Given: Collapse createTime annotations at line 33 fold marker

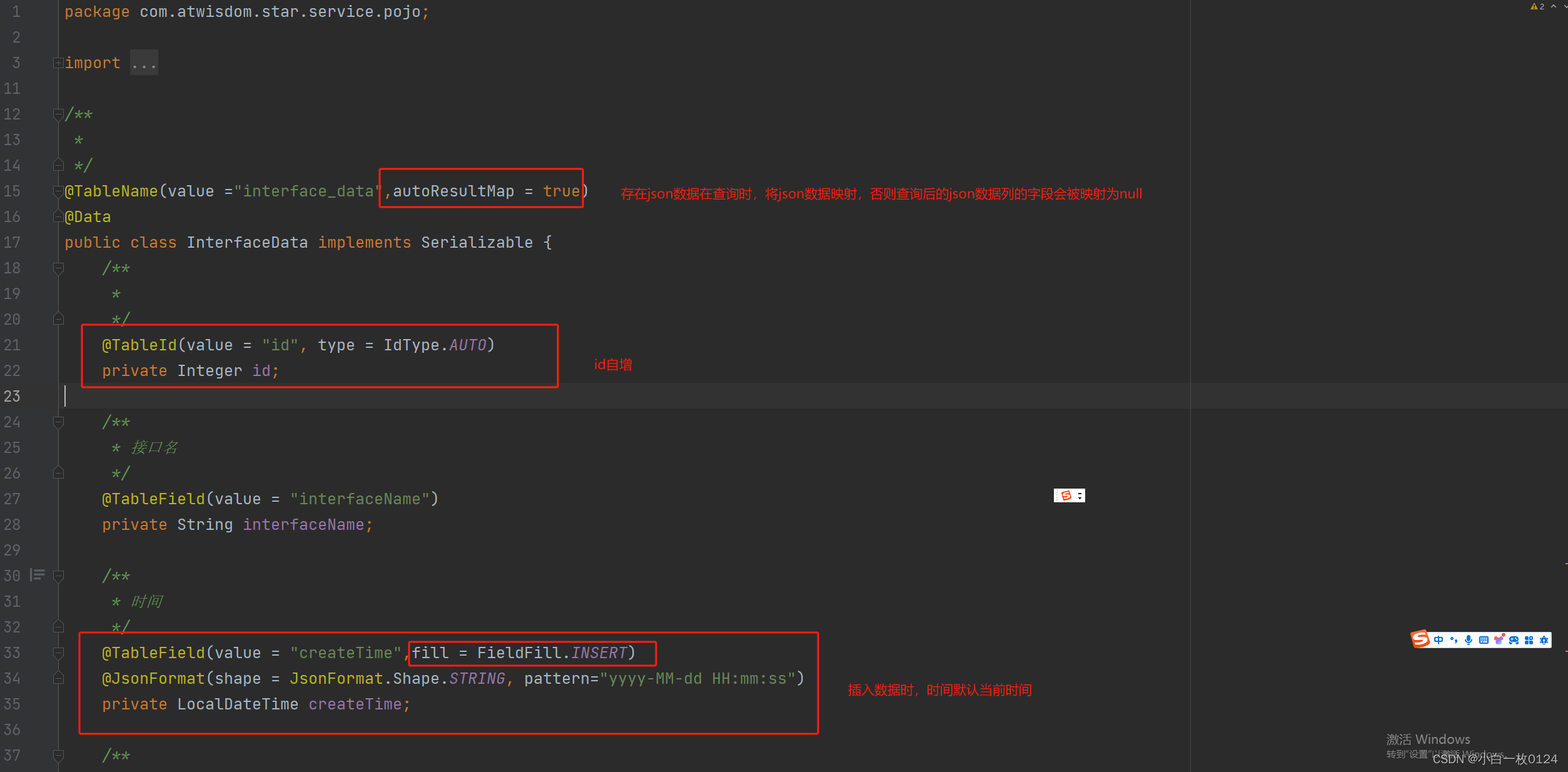Looking at the screenshot, I should click(58, 653).
